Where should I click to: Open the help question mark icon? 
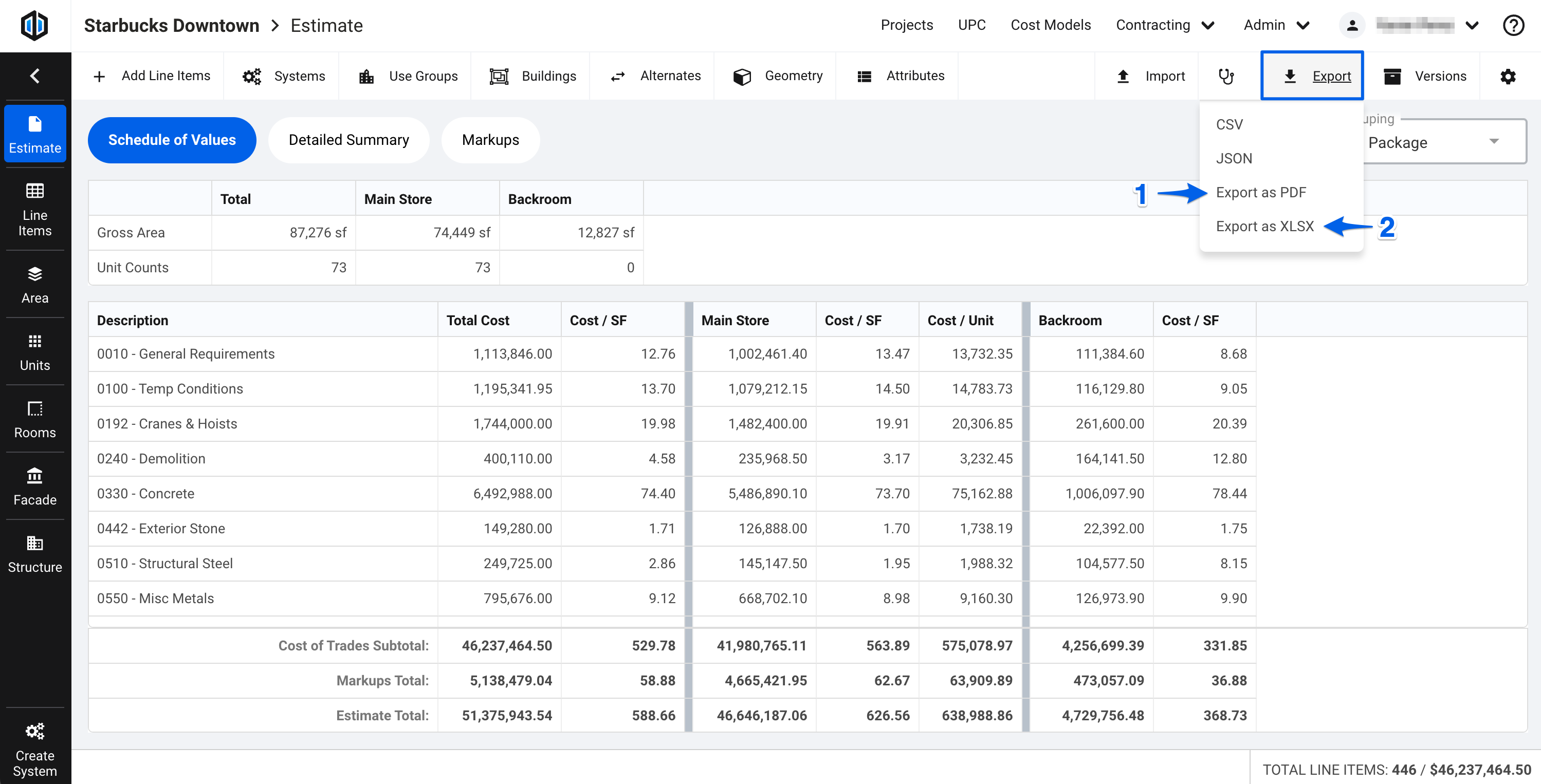click(x=1513, y=25)
